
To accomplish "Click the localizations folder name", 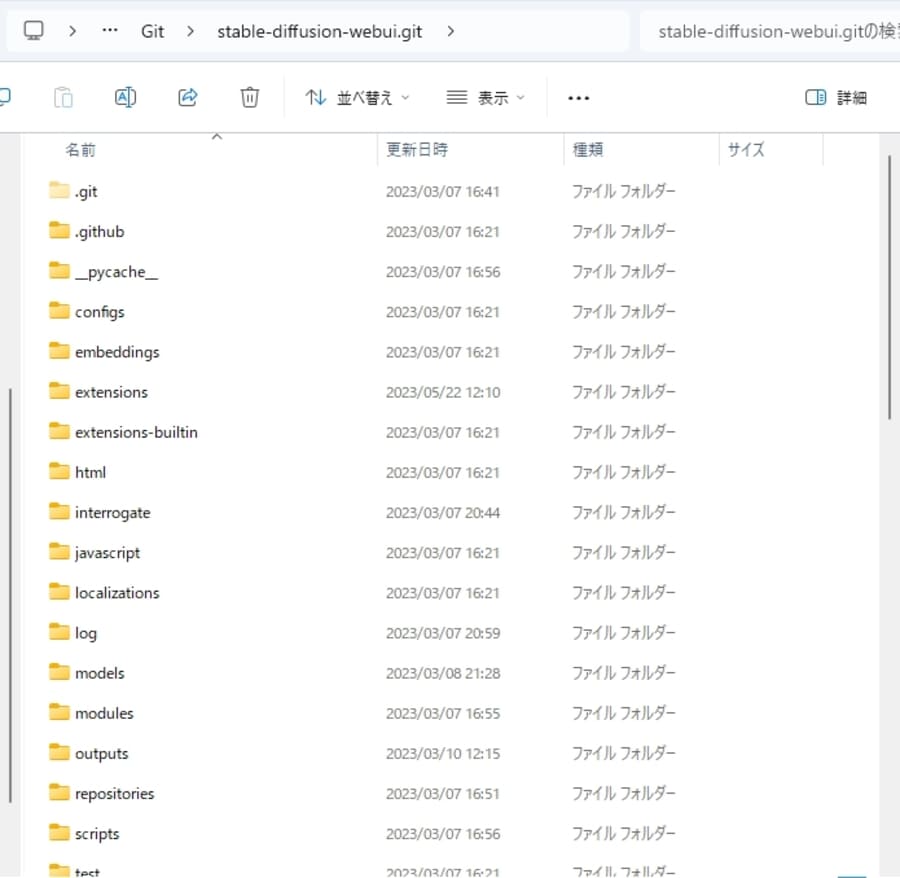I will (117, 593).
